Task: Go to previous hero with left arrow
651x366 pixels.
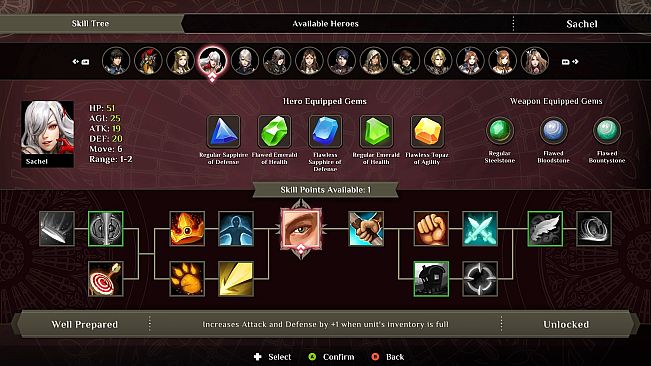Action: (81, 61)
